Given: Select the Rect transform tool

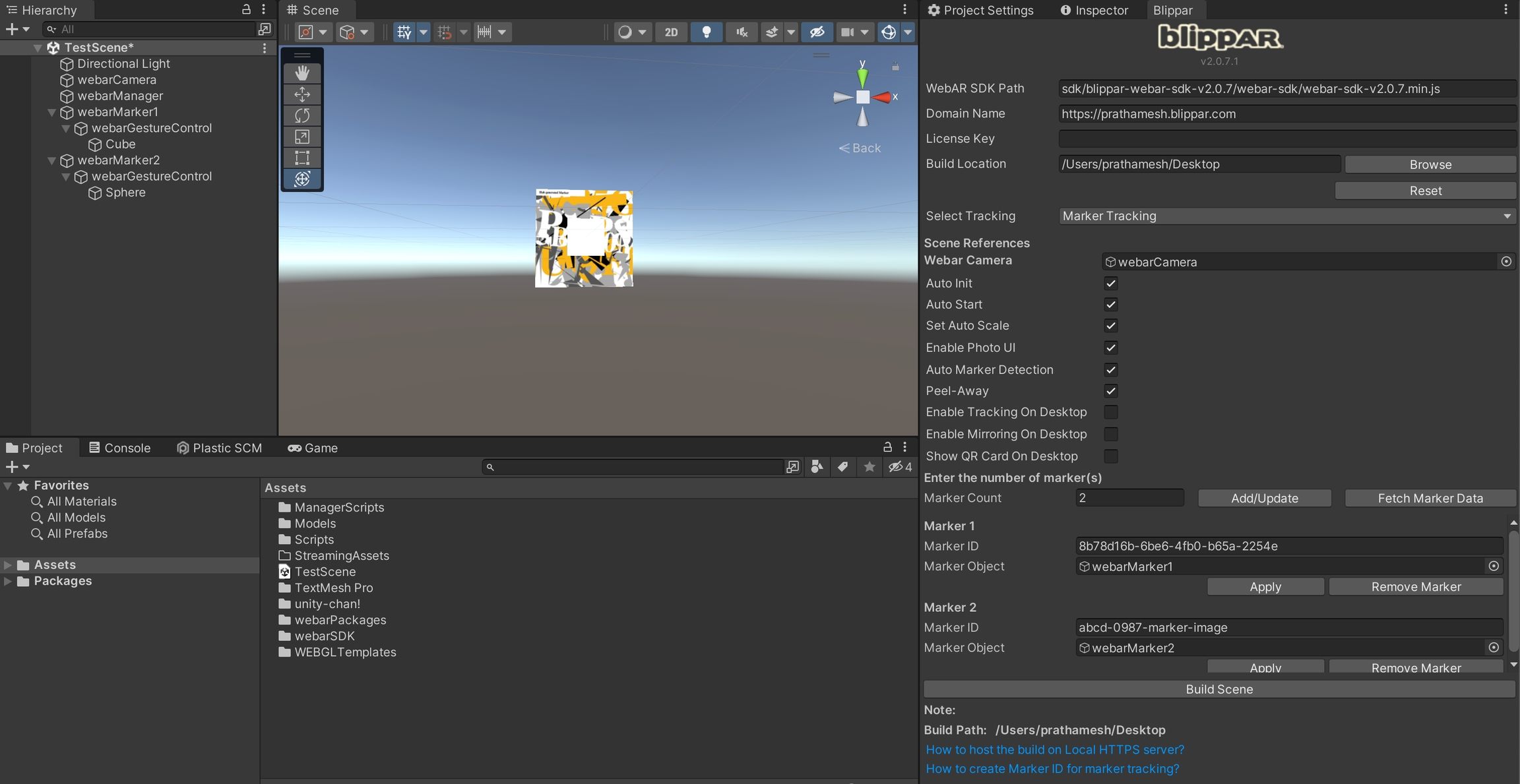Looking at the screenshot, I should point(302,158).
